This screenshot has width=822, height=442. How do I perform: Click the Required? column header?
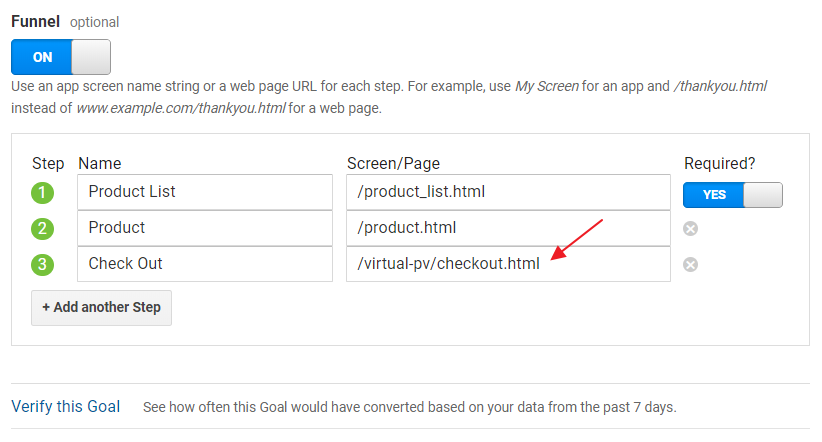(x=721, y=163)
